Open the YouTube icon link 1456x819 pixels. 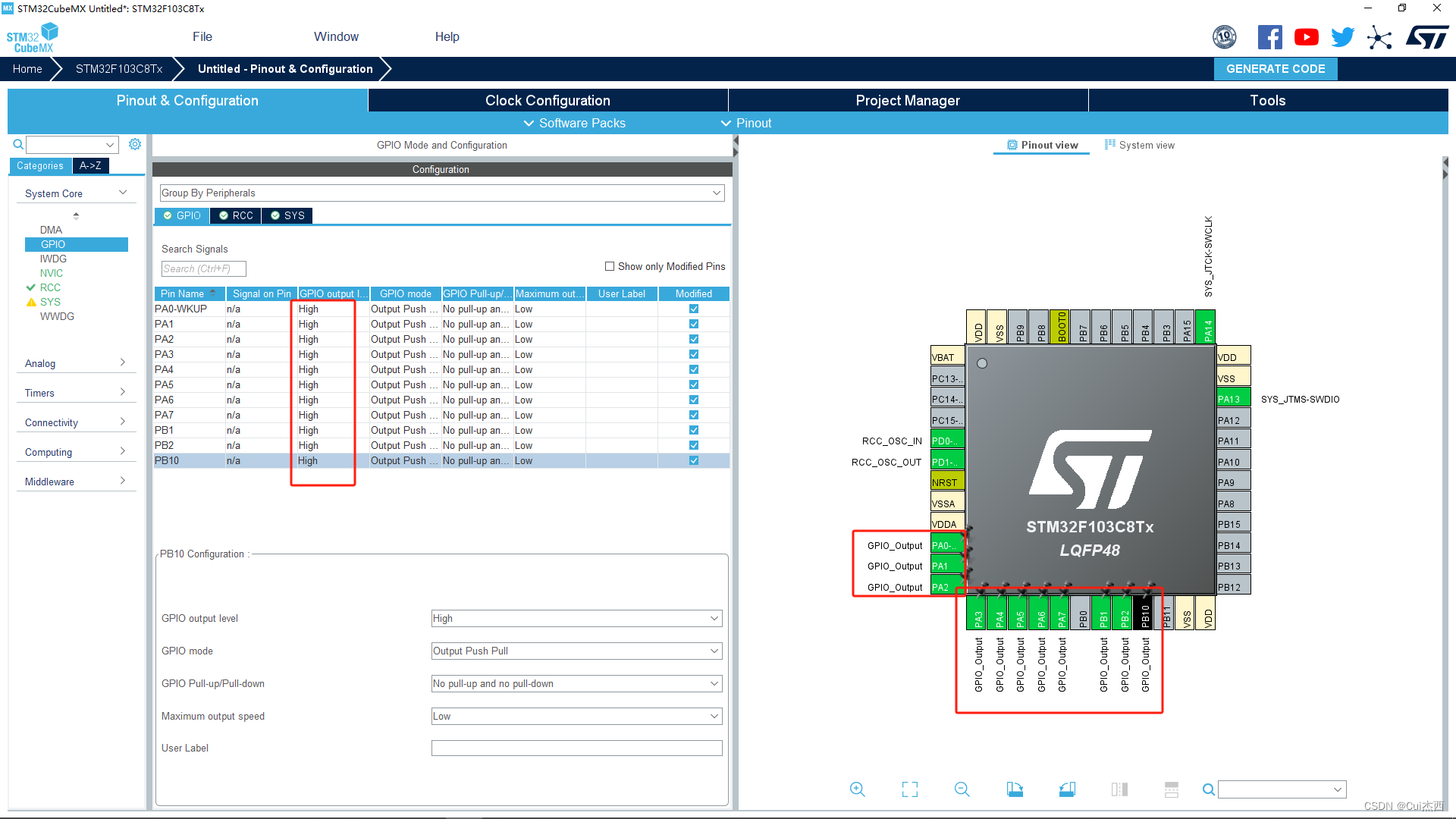tap(1306, 37)
